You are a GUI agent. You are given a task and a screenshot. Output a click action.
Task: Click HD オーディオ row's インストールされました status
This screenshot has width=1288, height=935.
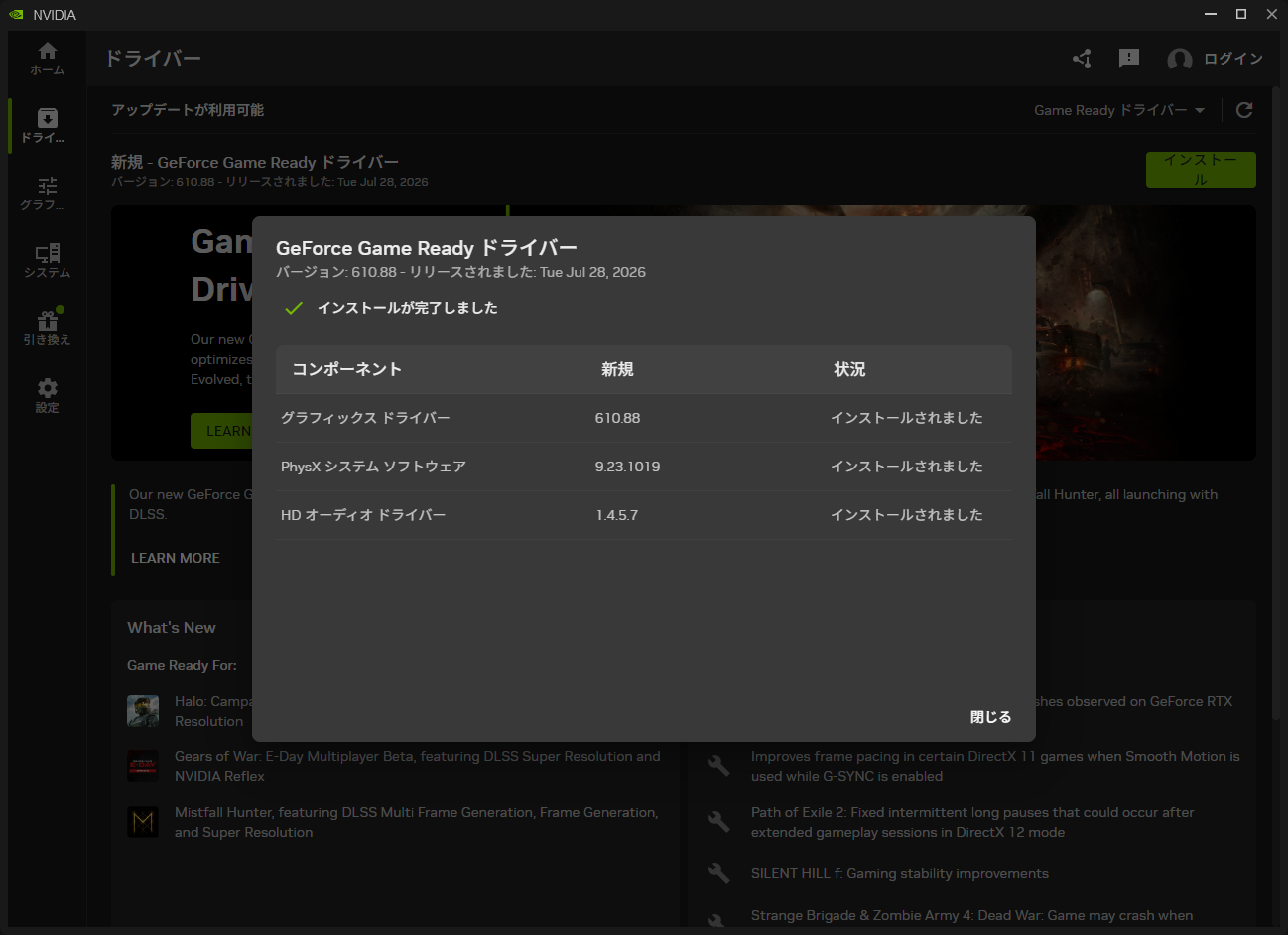(x=907, y=515)
